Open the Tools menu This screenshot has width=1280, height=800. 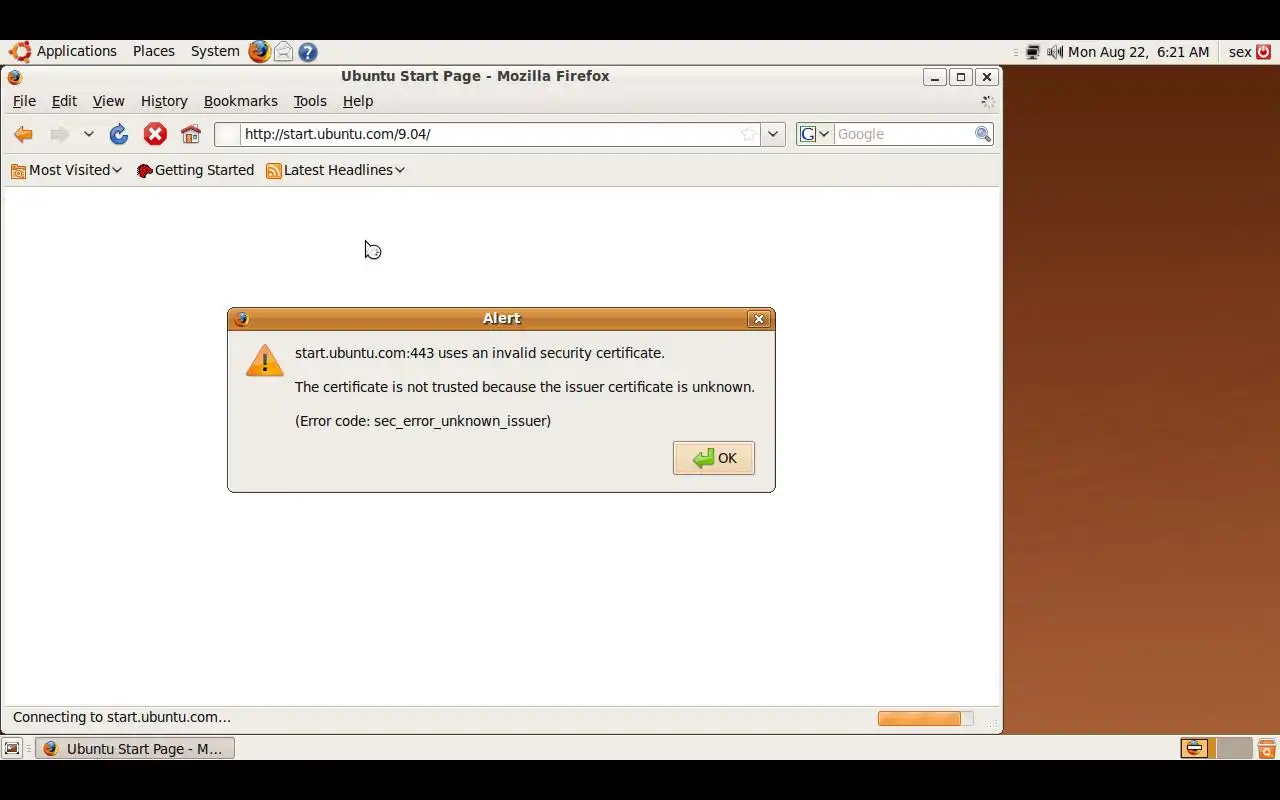tap(310, 101)
